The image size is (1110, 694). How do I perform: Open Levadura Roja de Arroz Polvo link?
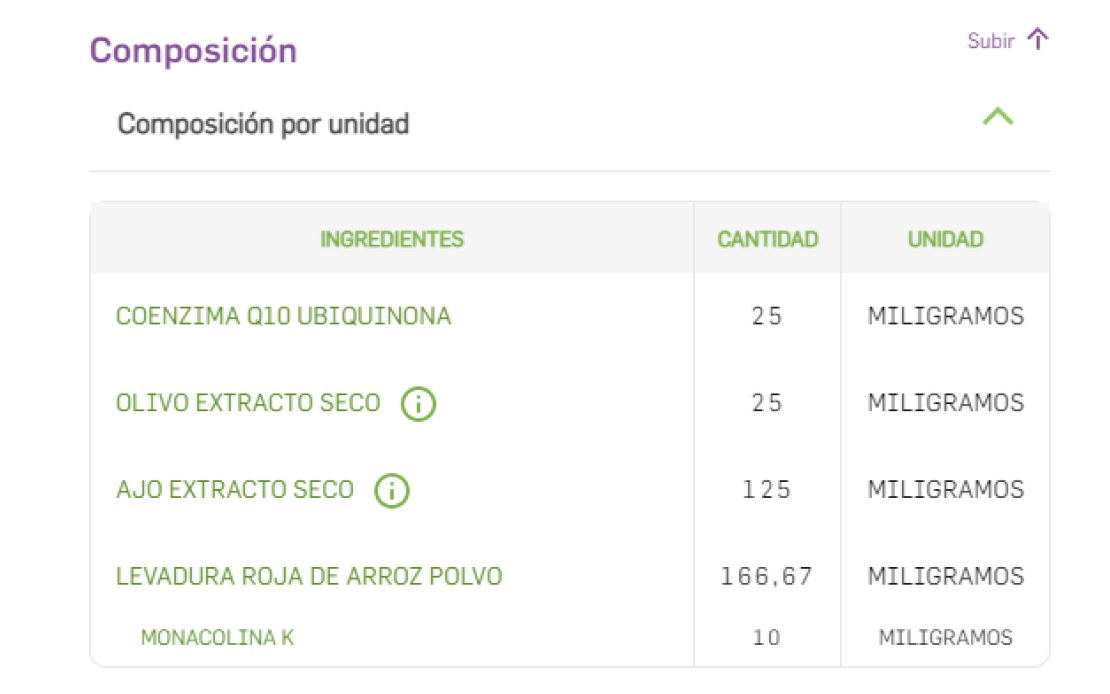pos(309,576)
